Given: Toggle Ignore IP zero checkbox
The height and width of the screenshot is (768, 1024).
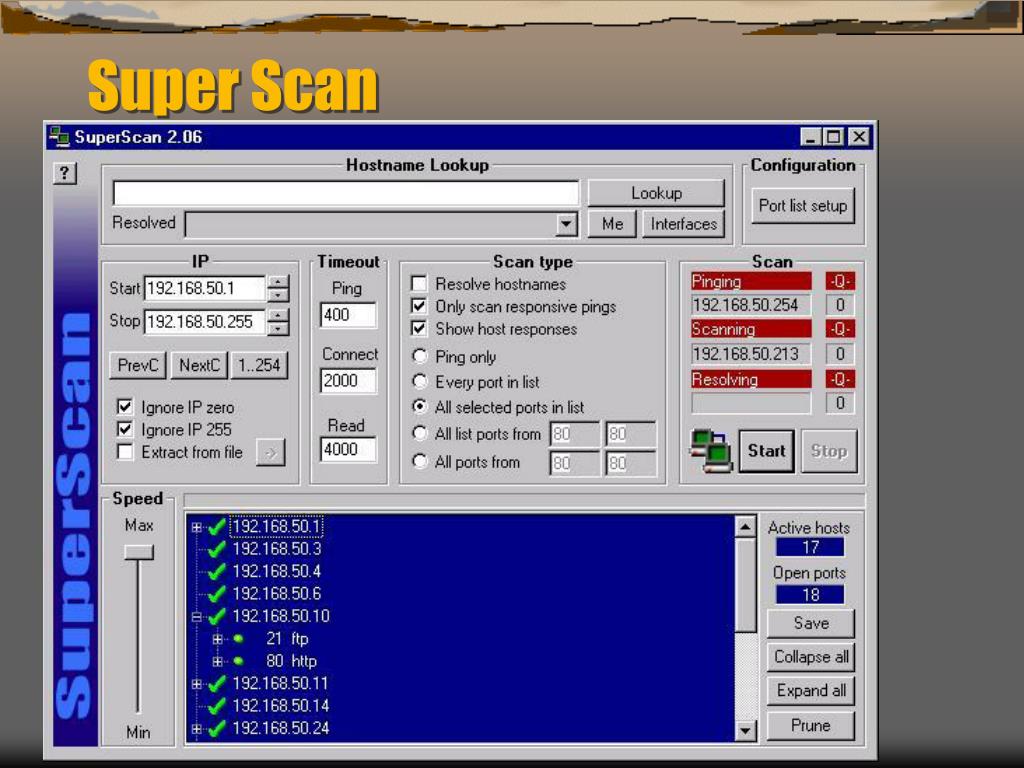Looking at the screenshot, I should 125,407.
